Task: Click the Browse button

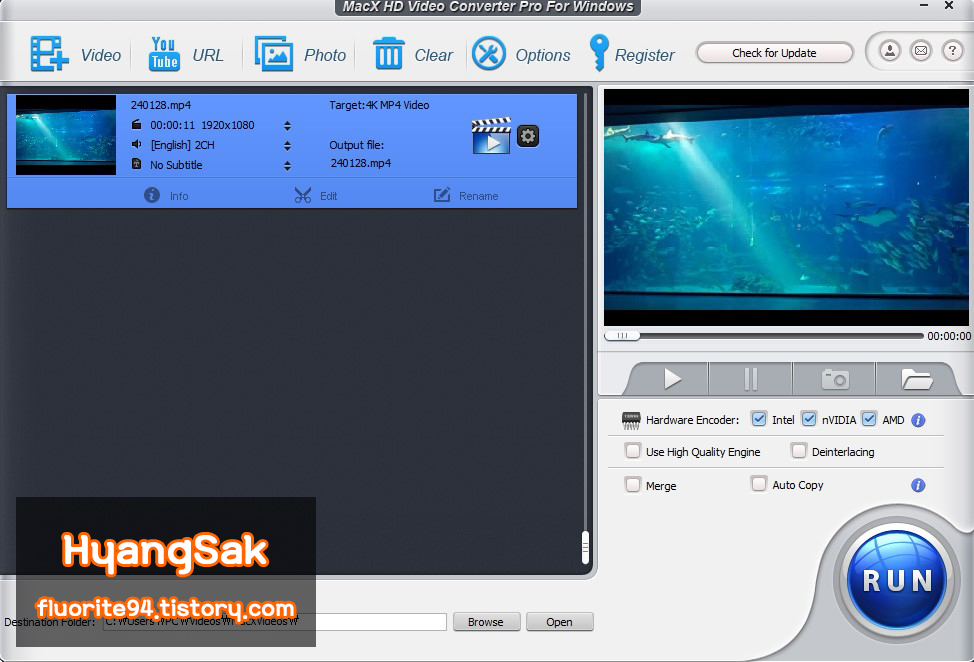Action: point(486,622)
